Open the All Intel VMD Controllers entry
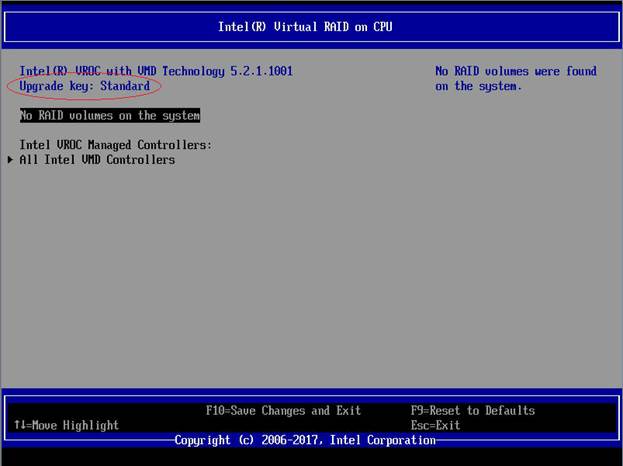Viewport: 623px width, 466px height. [x=97, y=160]
